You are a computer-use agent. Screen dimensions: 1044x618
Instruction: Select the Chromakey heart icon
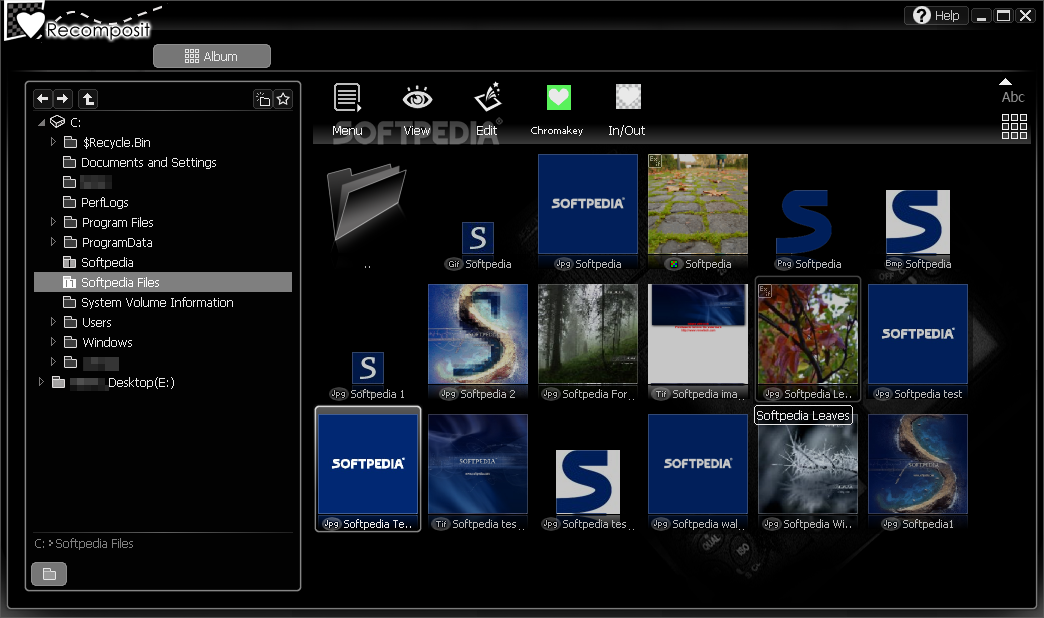[558, 98]
